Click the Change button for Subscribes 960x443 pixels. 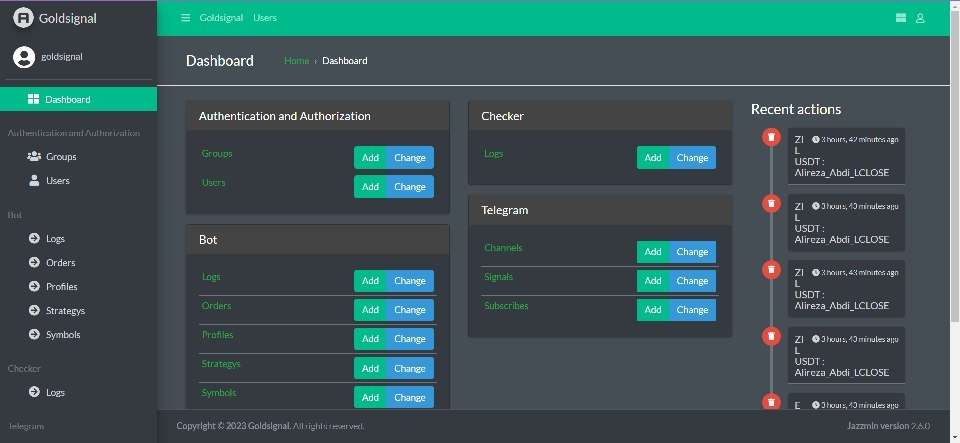pyautogui.click(x=692, y=310)
